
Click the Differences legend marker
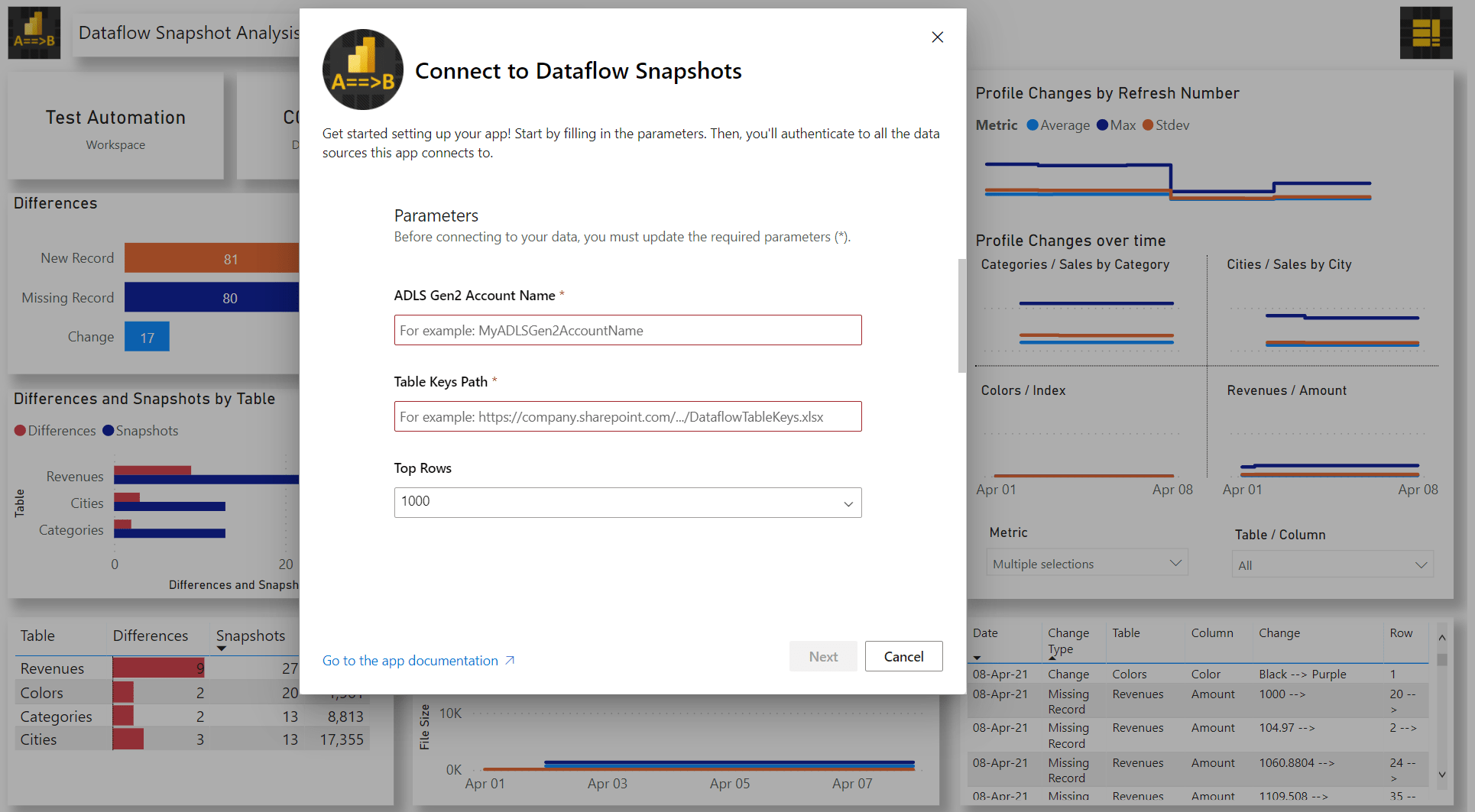coord(20,430)
